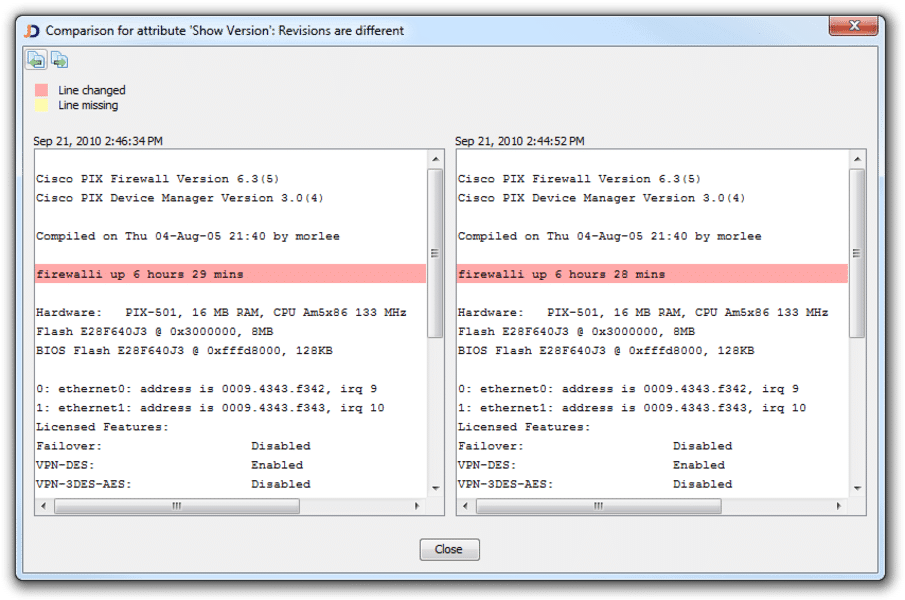Click right pane horizontal scroll-left arrow

pos(466,506)
